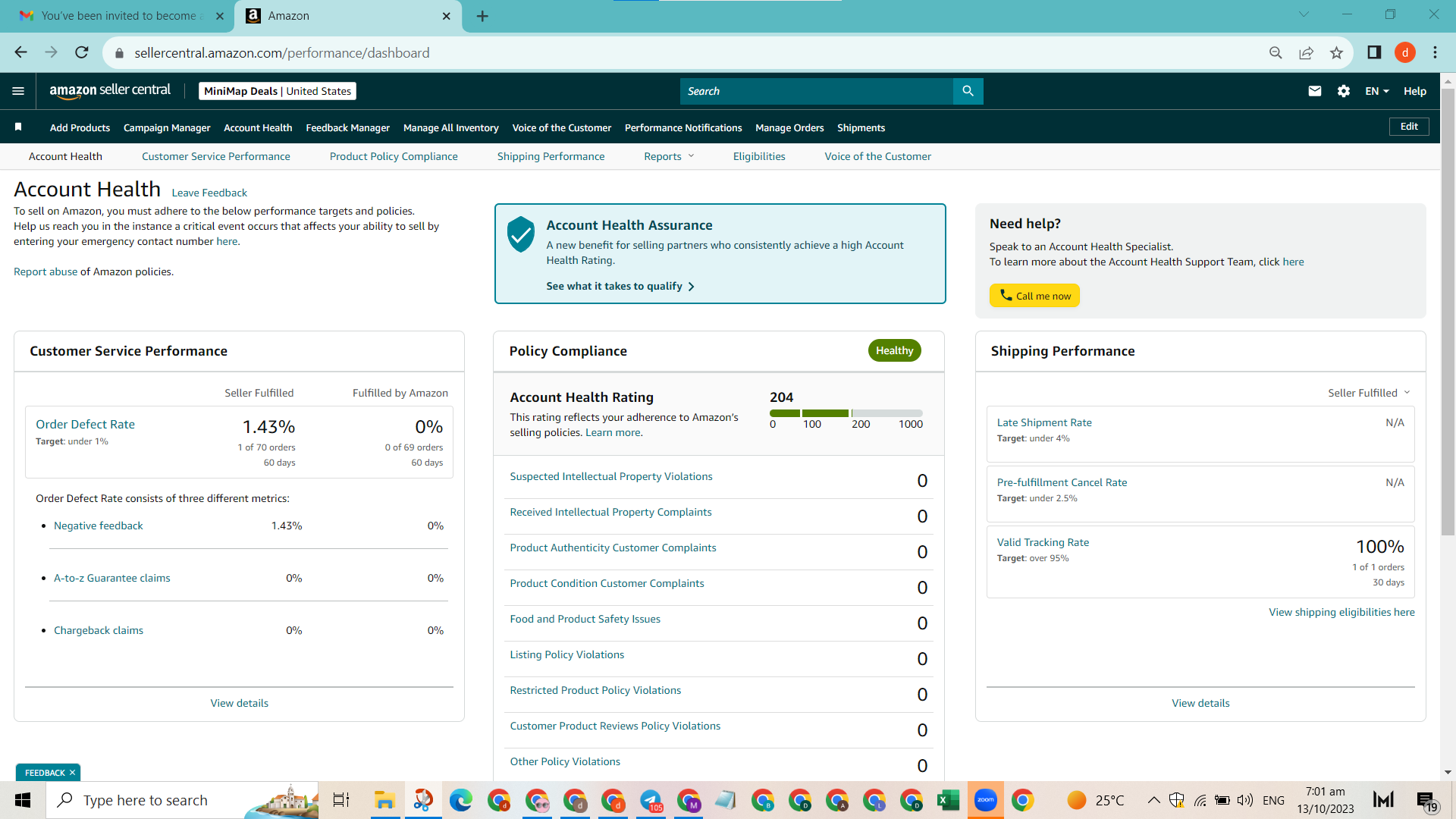The height and width of the screenshot is (819, 1456).
Task: Click the Windows taskbar search box
Action: (183, 800)
